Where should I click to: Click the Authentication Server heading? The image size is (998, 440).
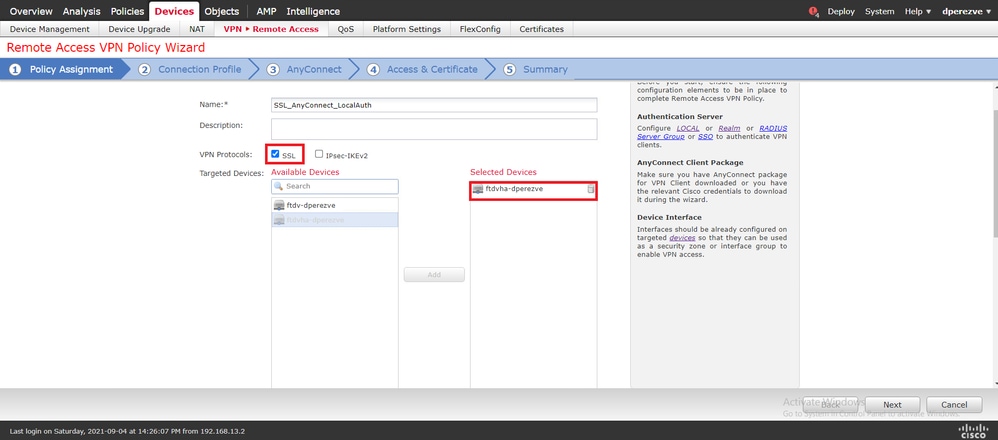pyautogui.click(x=680, y=117)
